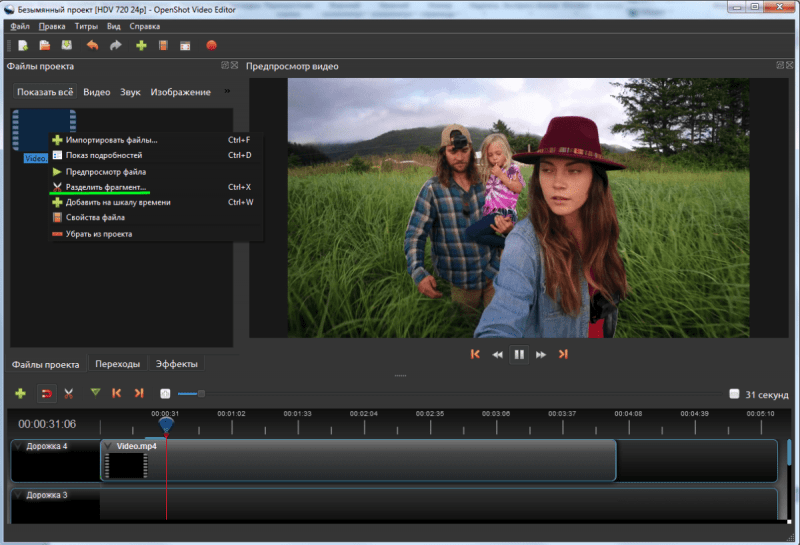Click the blue playhead marker on the ruler
The width and height of the screenshot is (800, 545).
[x=166, y=425]
